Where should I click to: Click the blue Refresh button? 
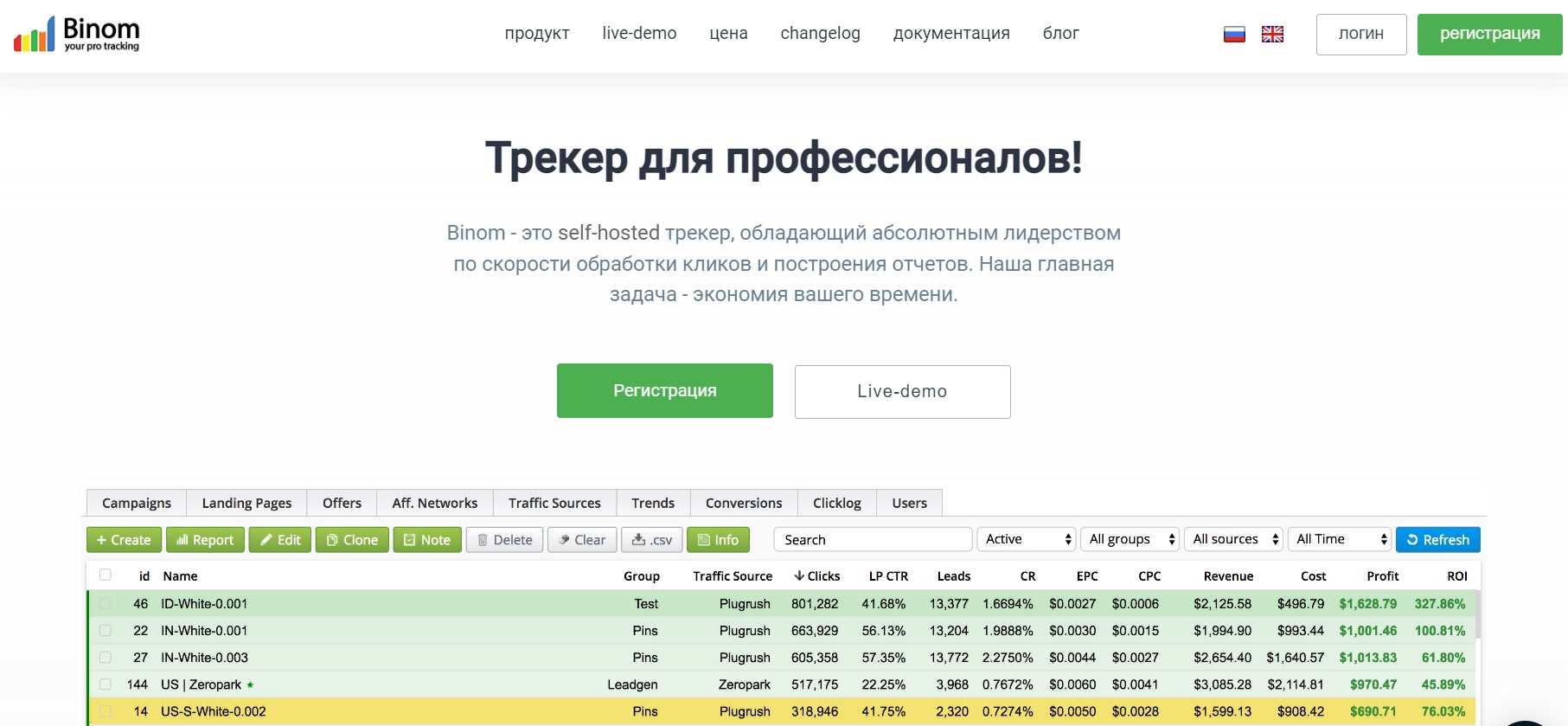(x=1438, y=539)
